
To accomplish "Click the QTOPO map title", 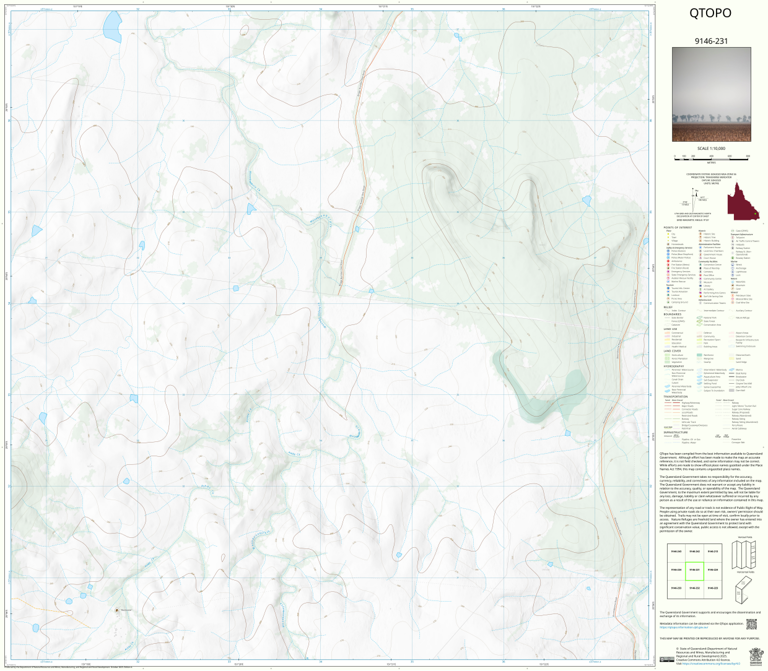I will click(710, 13).
